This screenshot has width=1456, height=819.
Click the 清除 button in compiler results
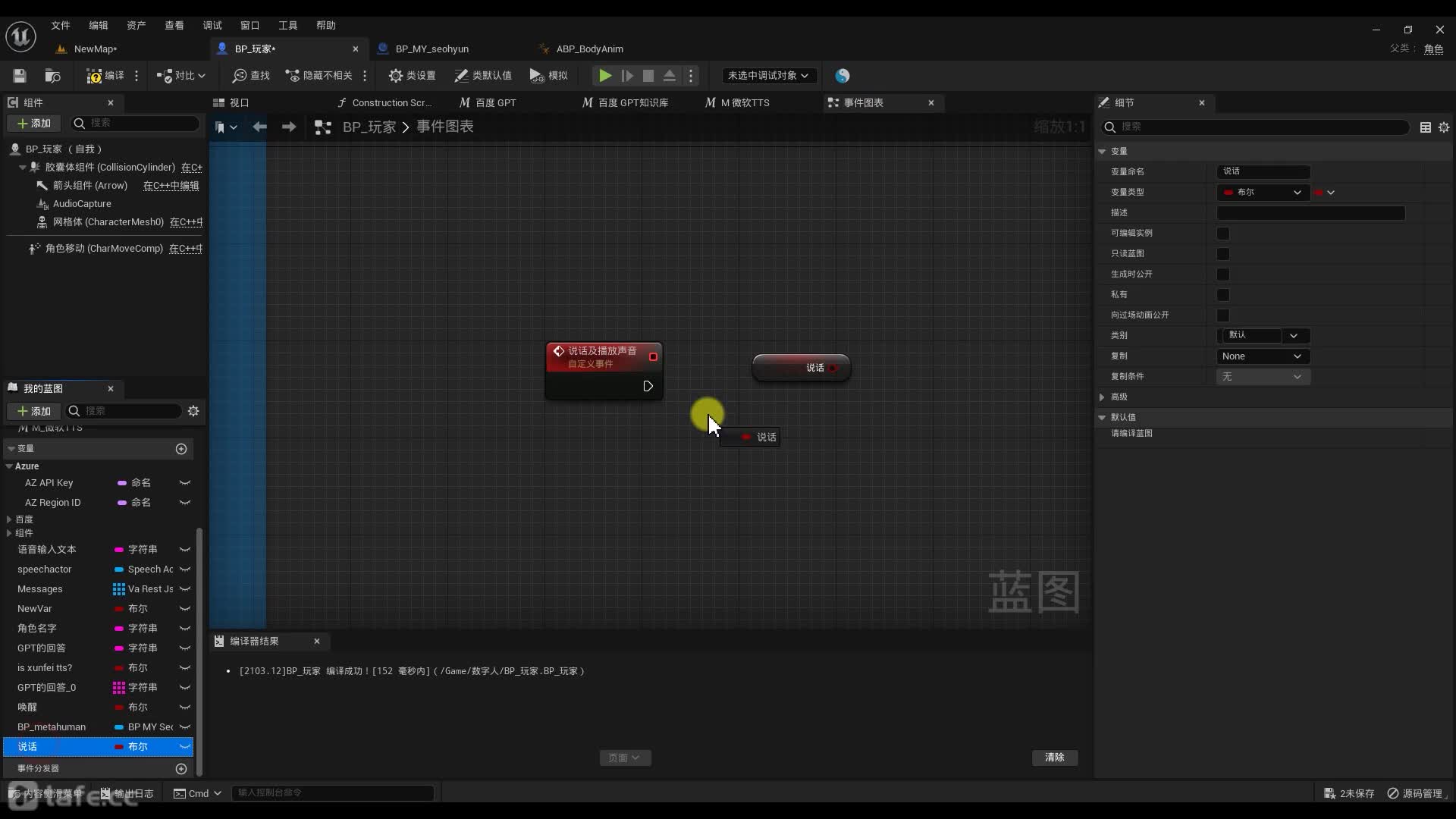coord(1055,758)
